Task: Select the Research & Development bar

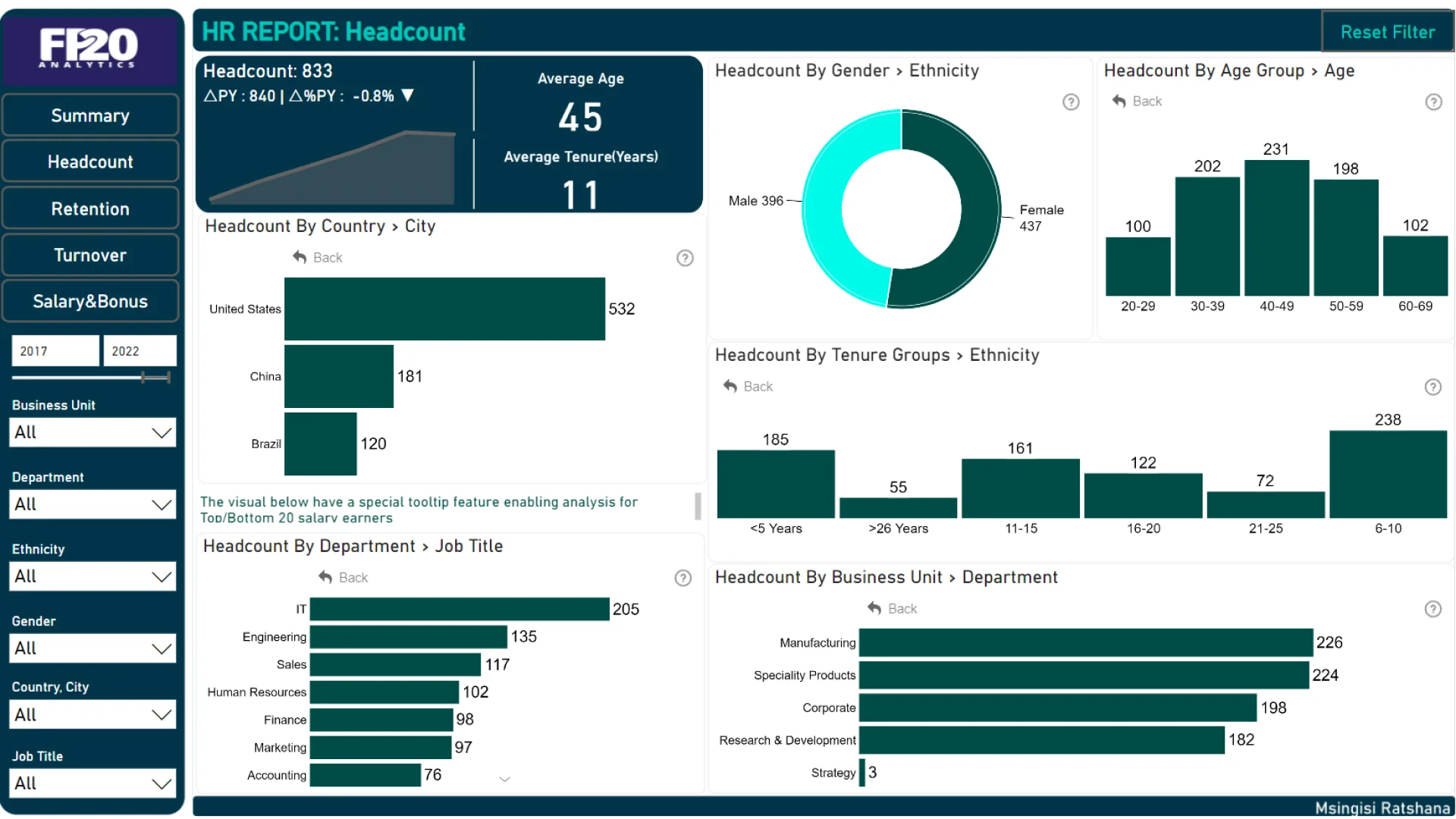Action: pos(1042,740)
